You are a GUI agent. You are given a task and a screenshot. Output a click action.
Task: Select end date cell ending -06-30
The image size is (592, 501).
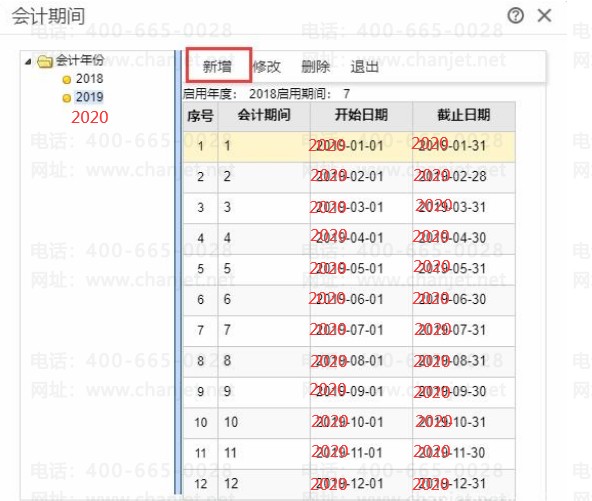464,300
